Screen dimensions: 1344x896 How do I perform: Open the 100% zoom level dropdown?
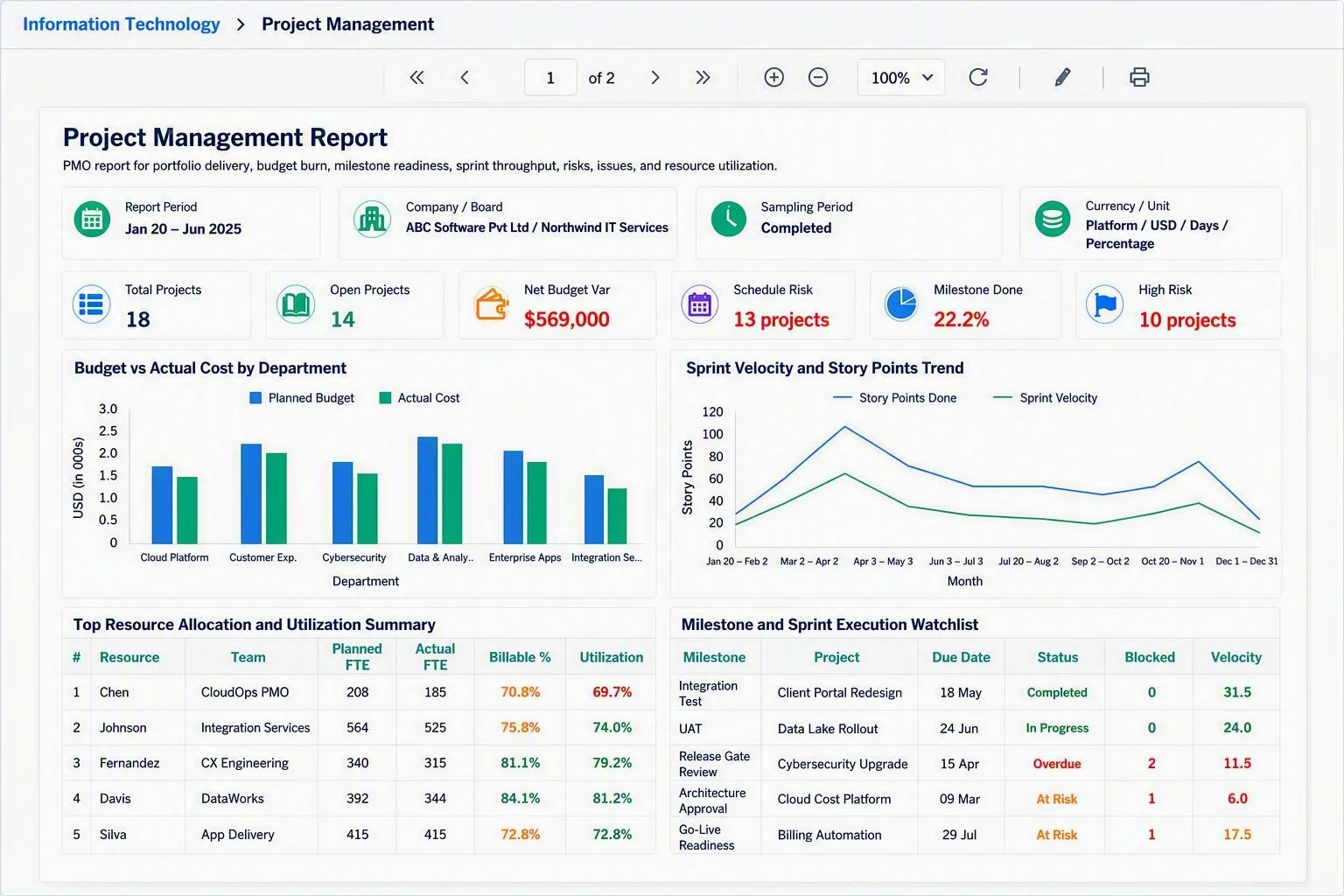click(x=901, y=78)
